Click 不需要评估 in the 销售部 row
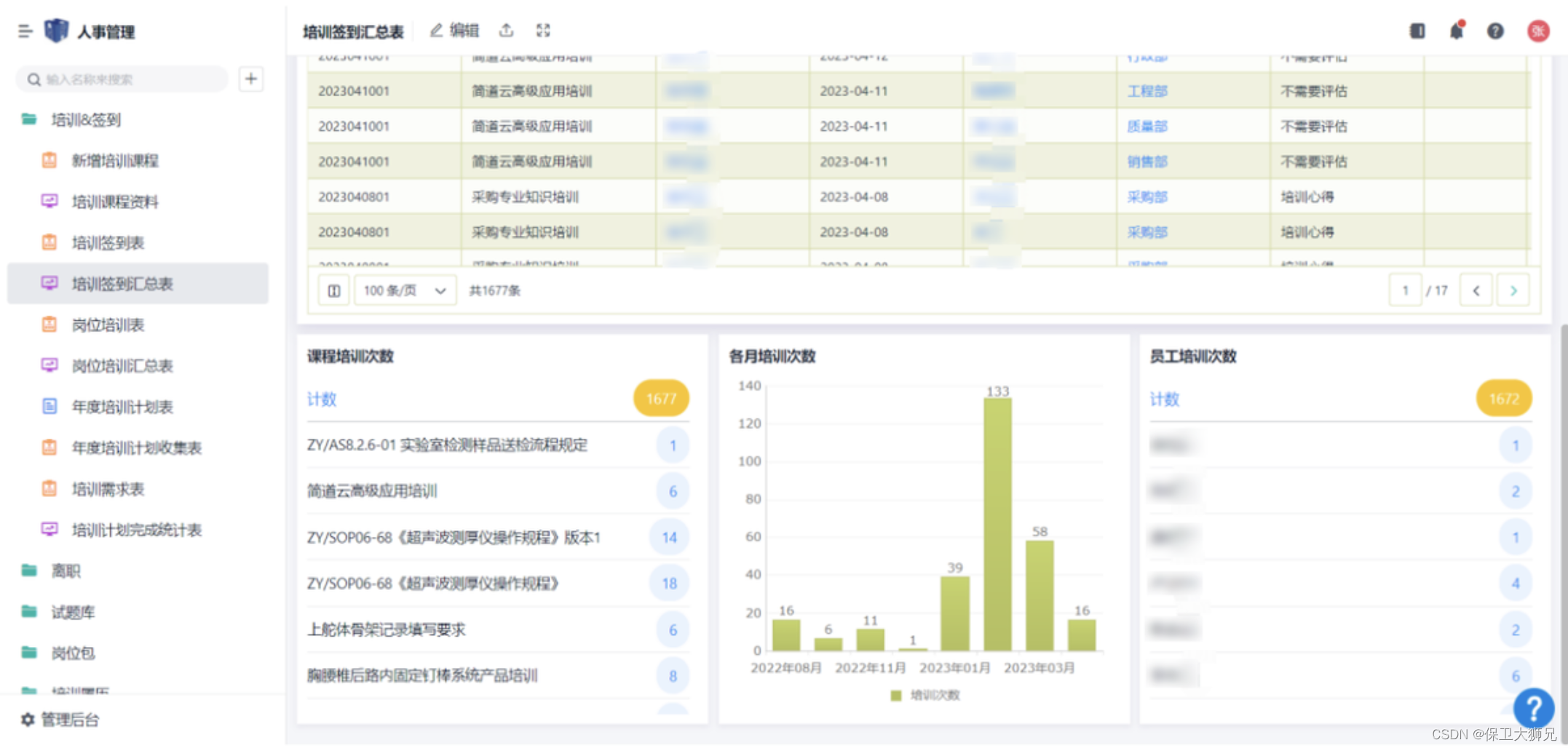 point(1314,162)
